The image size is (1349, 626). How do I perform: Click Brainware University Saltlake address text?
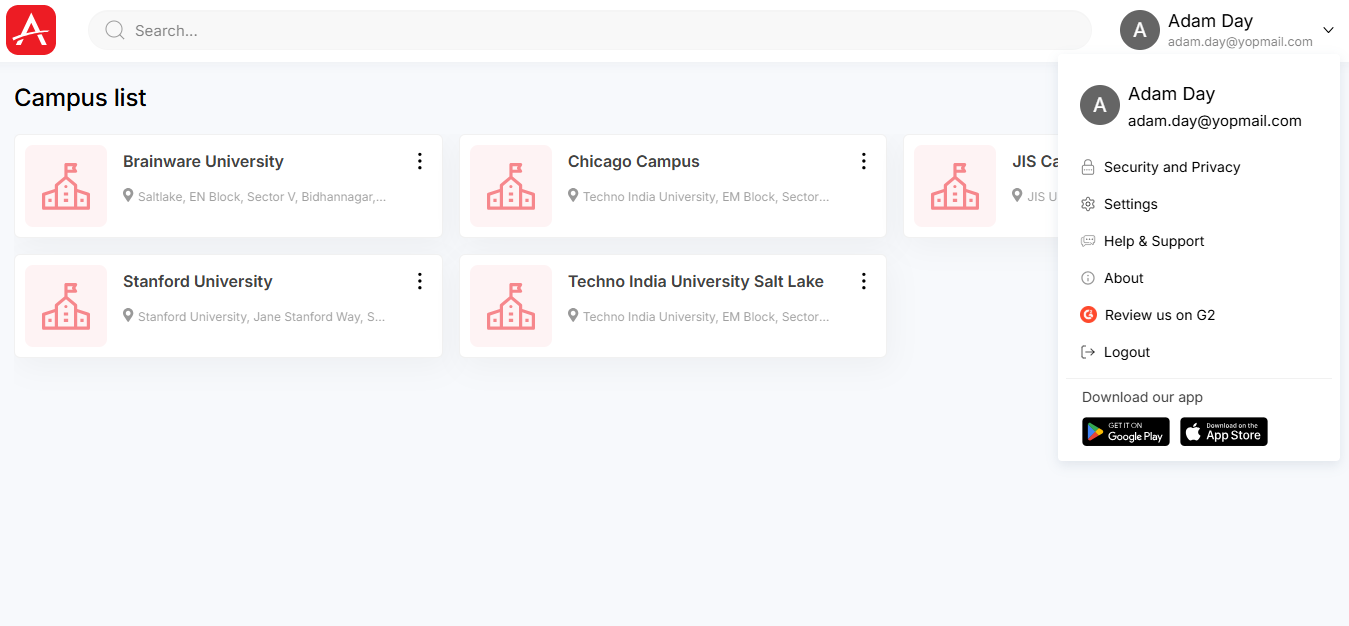pyautogui.click(x=262, y=197)
